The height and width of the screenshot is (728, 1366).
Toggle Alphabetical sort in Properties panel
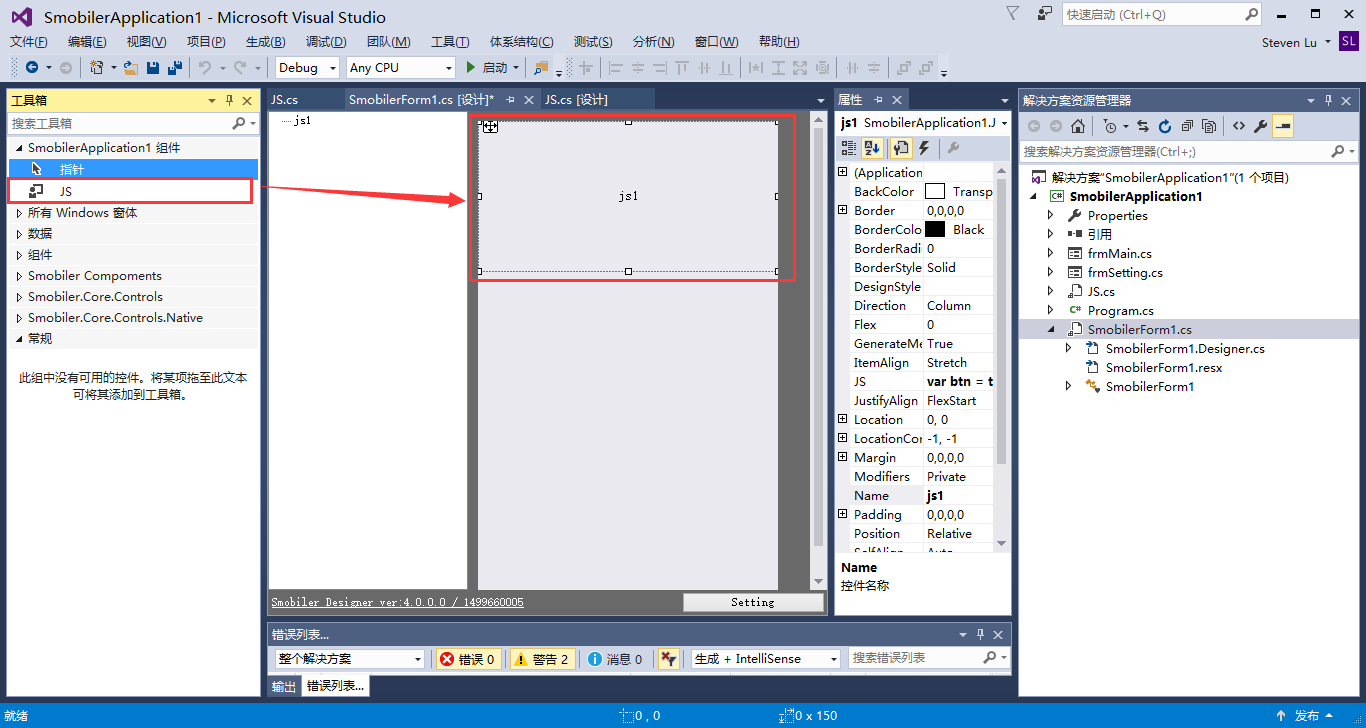pyautogui.click(x=872, y=148)
